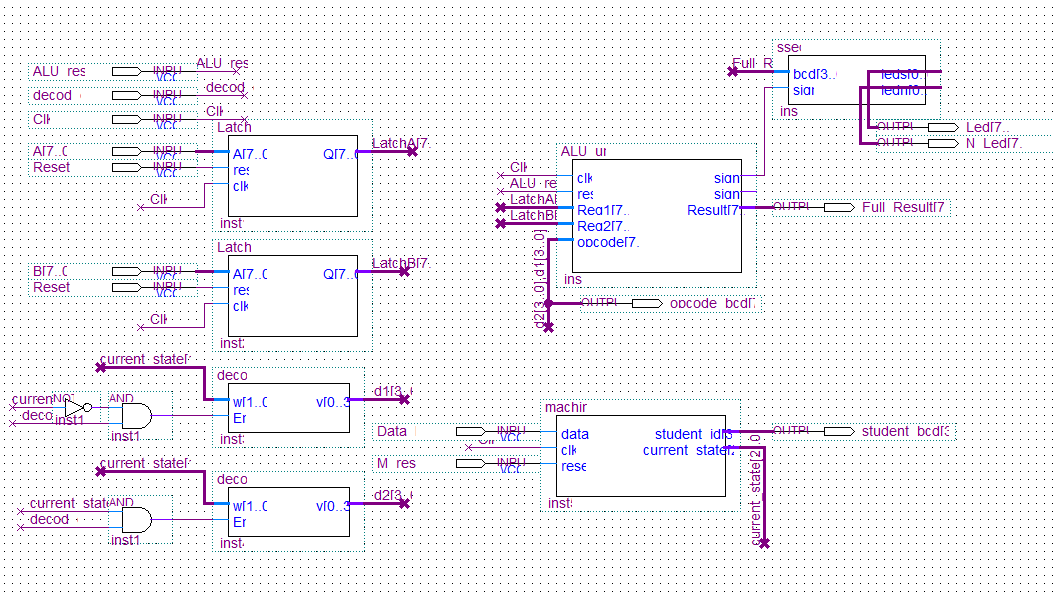Select the Led[7.. output pin symbol

tap(943, 127)
